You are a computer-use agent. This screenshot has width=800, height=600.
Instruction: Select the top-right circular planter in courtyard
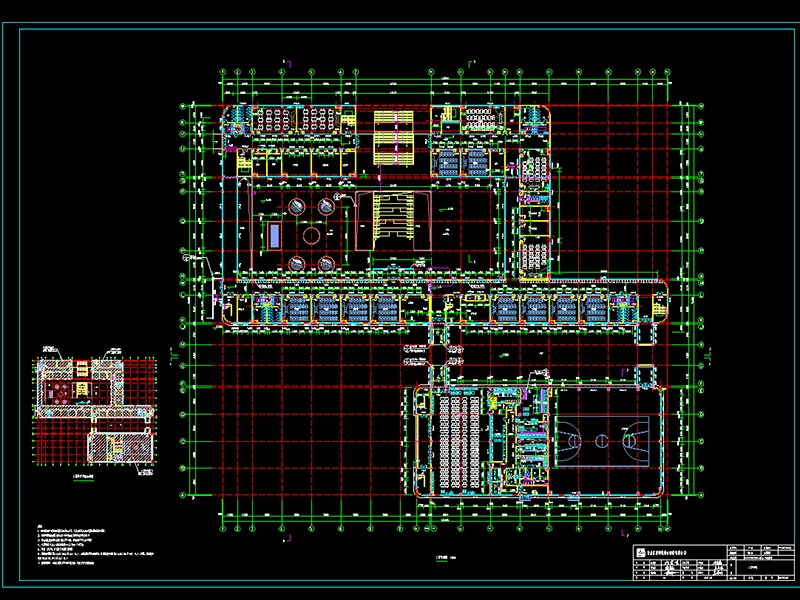tap(326, 207)
